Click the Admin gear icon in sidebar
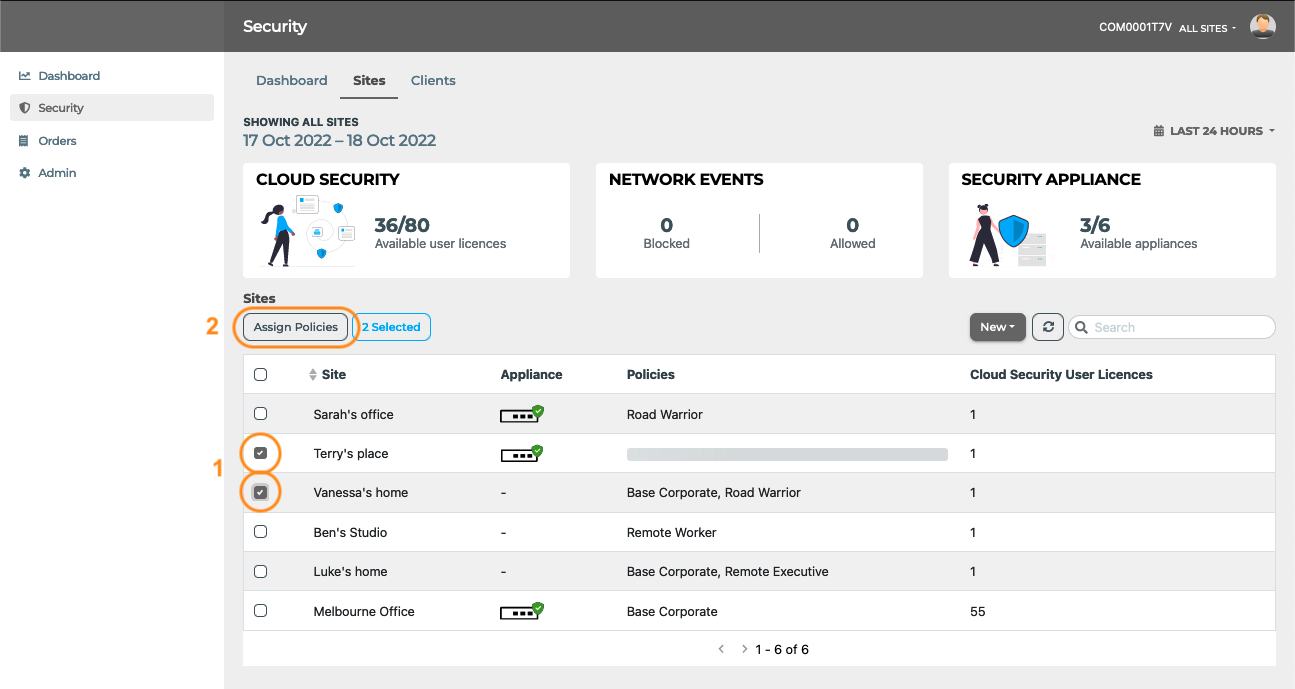Screen dimensions: 1295x689 pos(25,173)
